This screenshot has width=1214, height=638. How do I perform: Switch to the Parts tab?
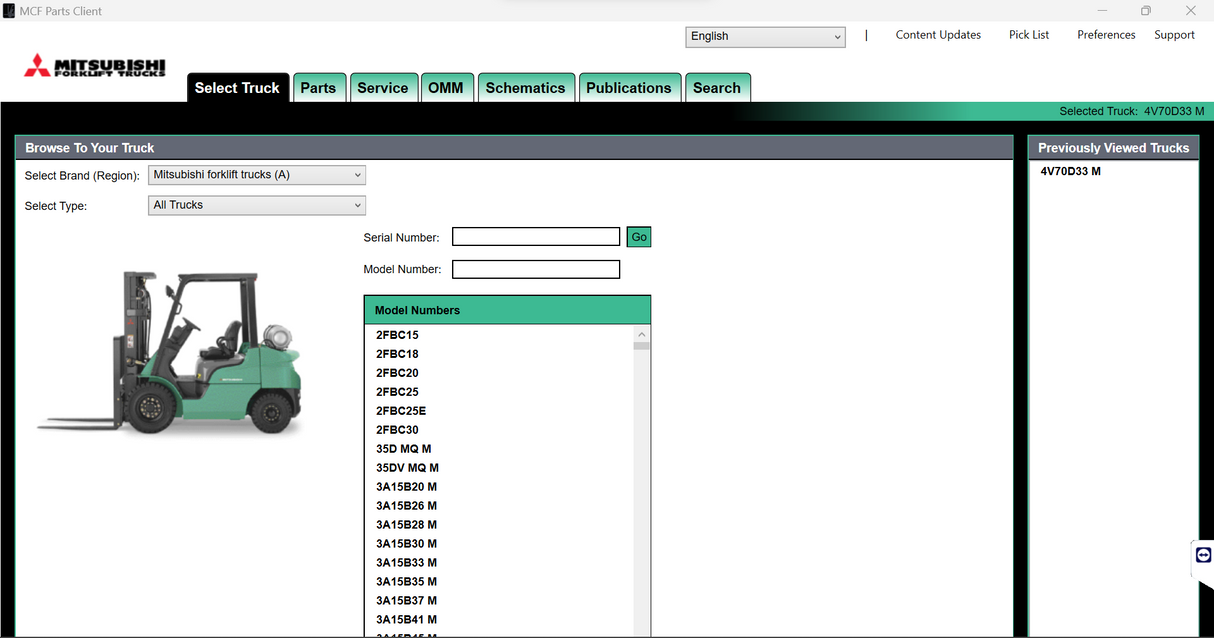[318, 88]
